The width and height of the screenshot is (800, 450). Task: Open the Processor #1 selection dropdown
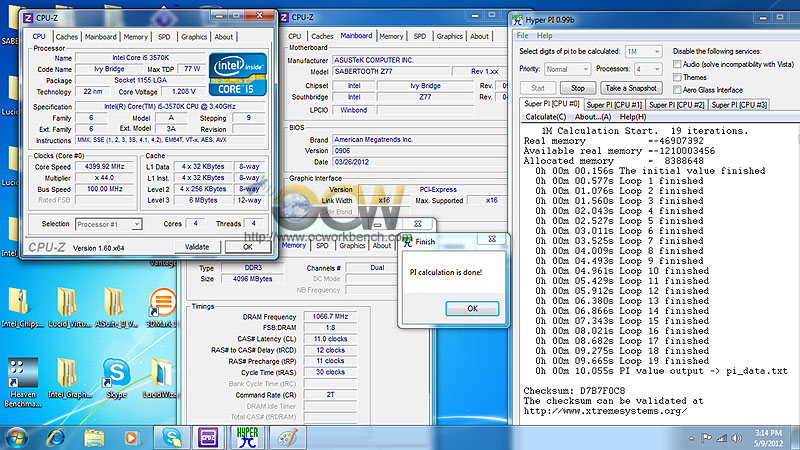(109, 224)
